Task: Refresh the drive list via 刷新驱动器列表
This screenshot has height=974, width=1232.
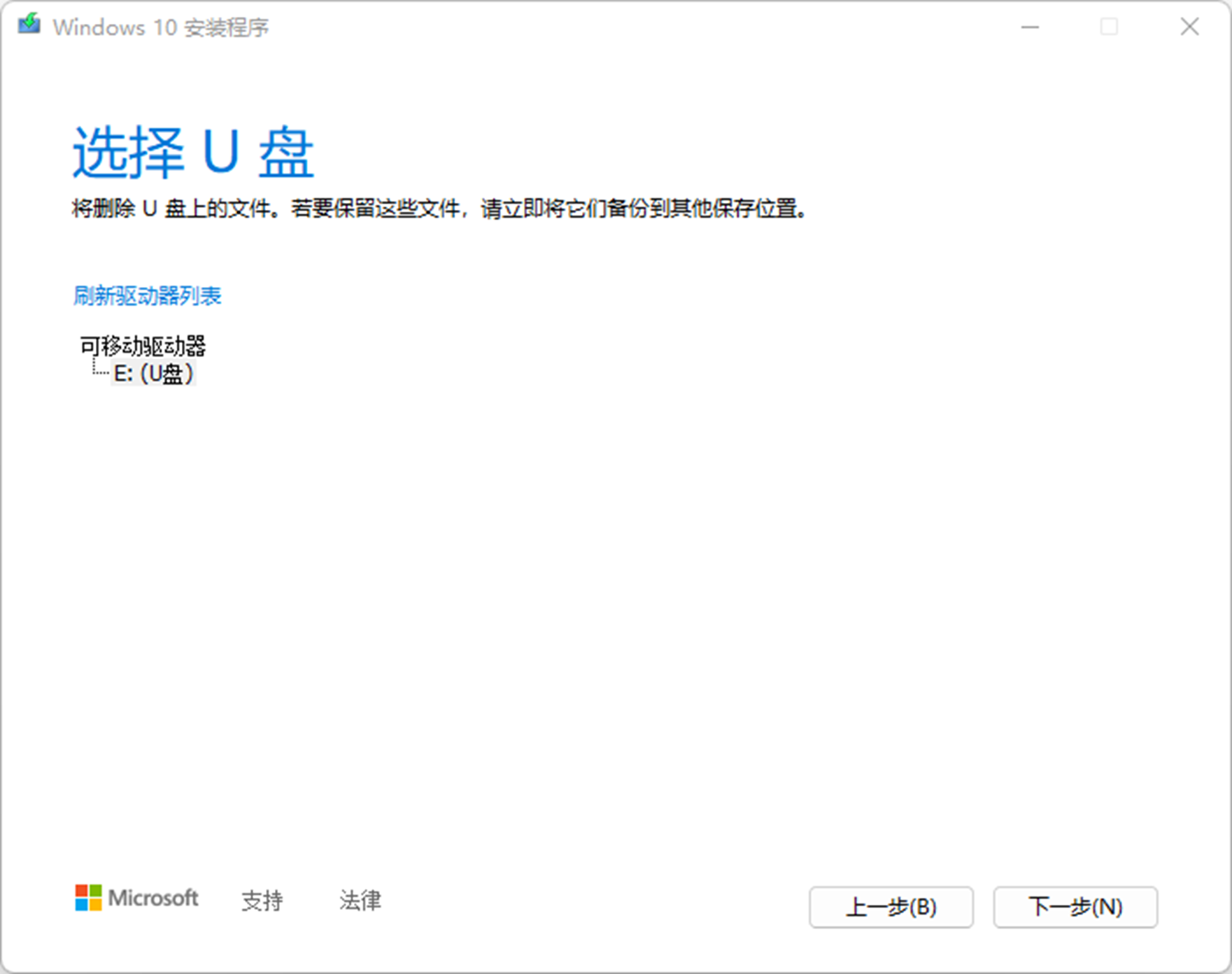Action: coord(147,296)
